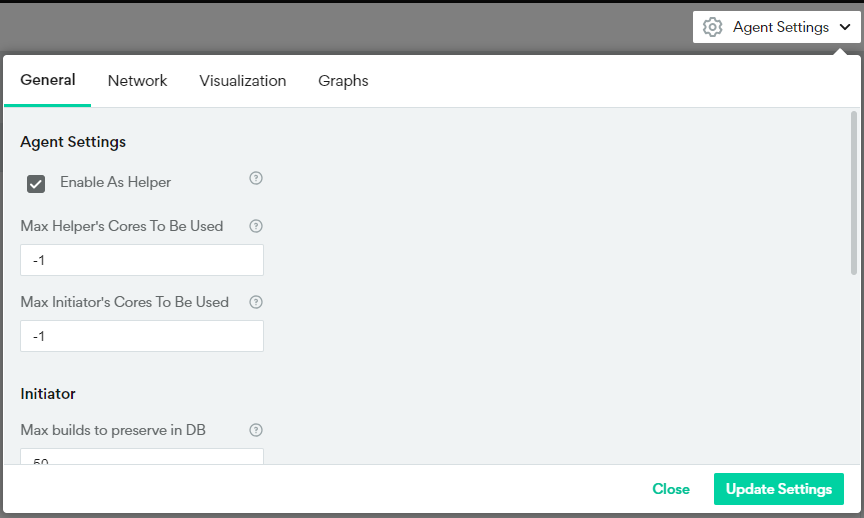Click the Max Helper's Cores To Be Used label
Viewport: 864px width, 518px height.
121,226
